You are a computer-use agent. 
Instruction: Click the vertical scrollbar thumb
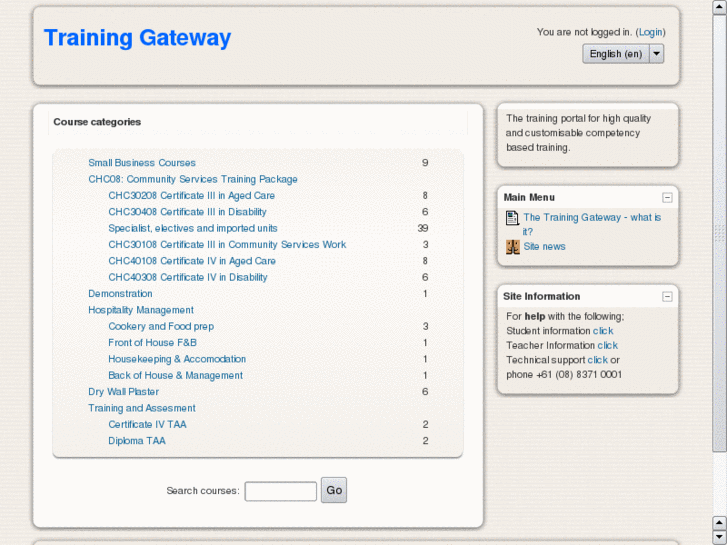pos(720,233)
